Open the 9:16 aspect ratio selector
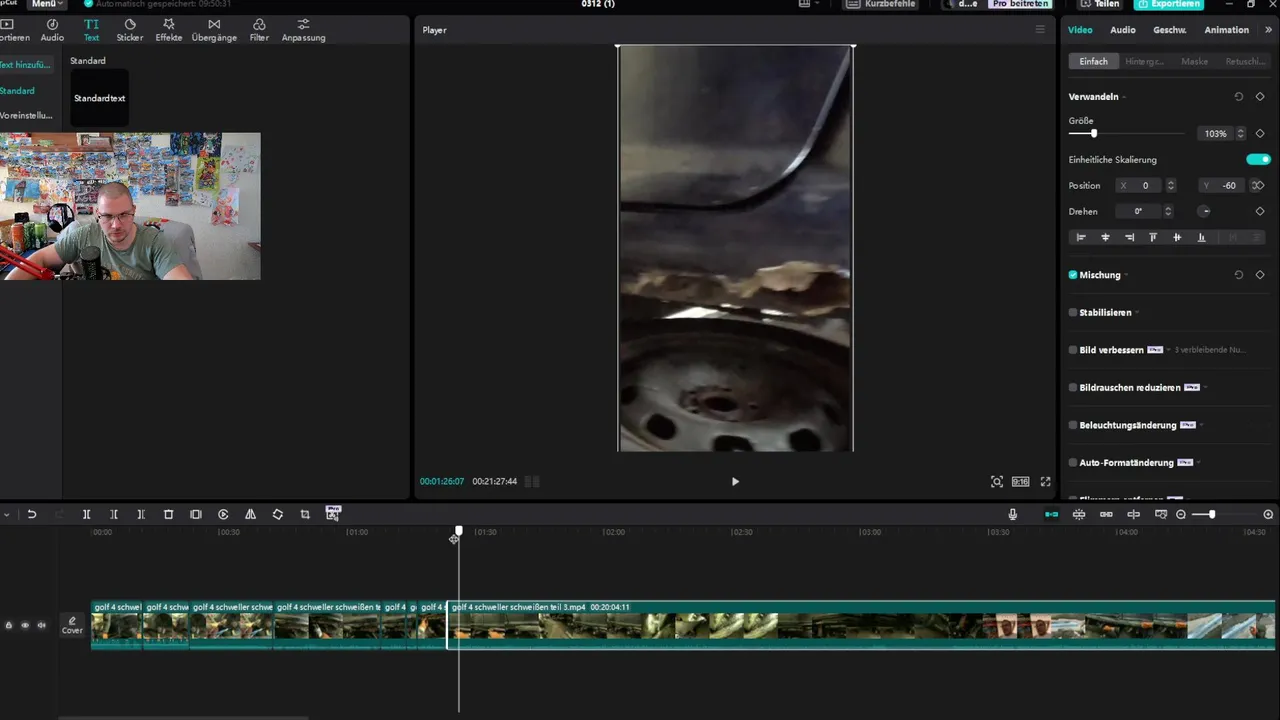 pyautogui.click(x=1020, y=481)
